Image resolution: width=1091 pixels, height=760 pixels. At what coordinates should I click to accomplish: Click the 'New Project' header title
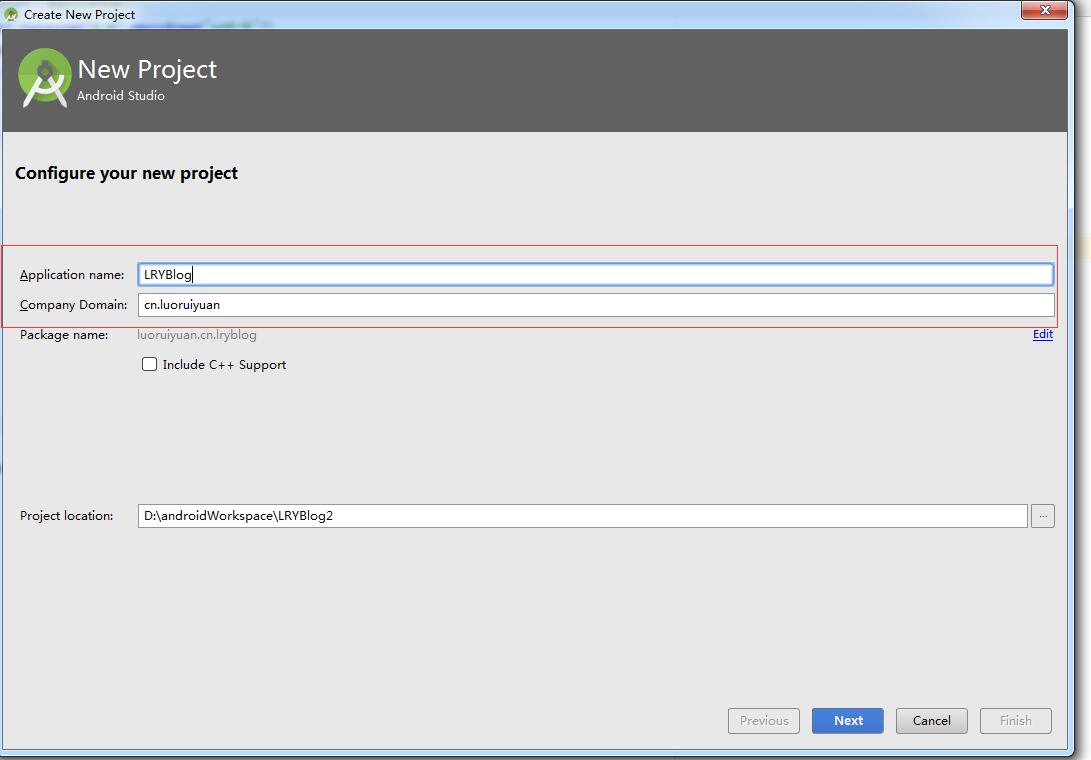pos(148,70)
